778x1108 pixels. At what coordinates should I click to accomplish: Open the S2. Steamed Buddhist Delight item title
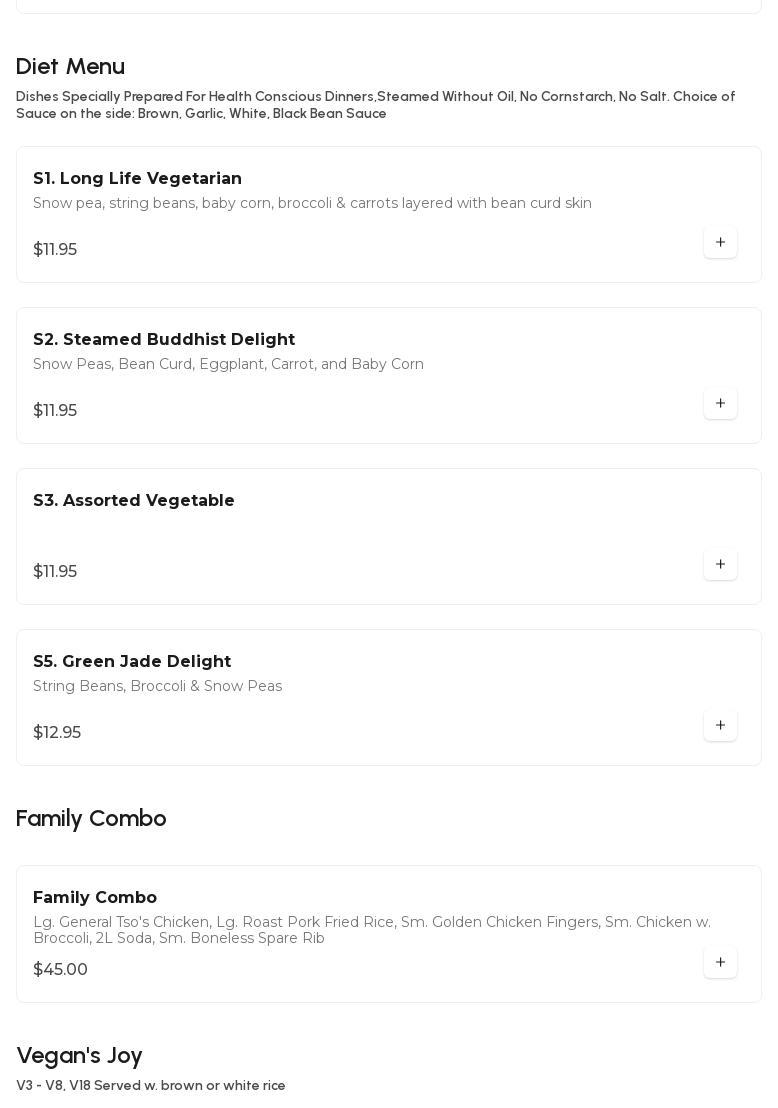(164, 339)
